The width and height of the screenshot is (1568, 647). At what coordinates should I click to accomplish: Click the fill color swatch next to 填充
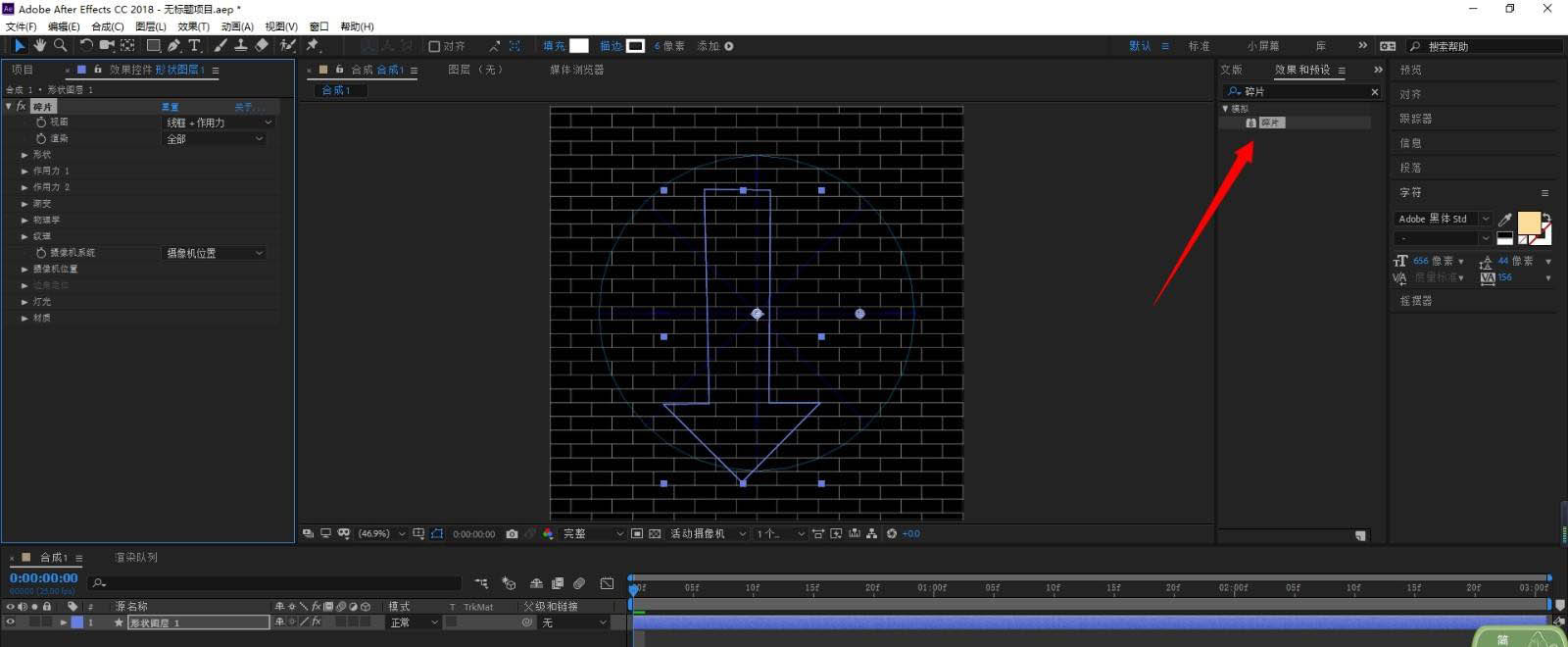pyautogui.click(x=579, y=46)
